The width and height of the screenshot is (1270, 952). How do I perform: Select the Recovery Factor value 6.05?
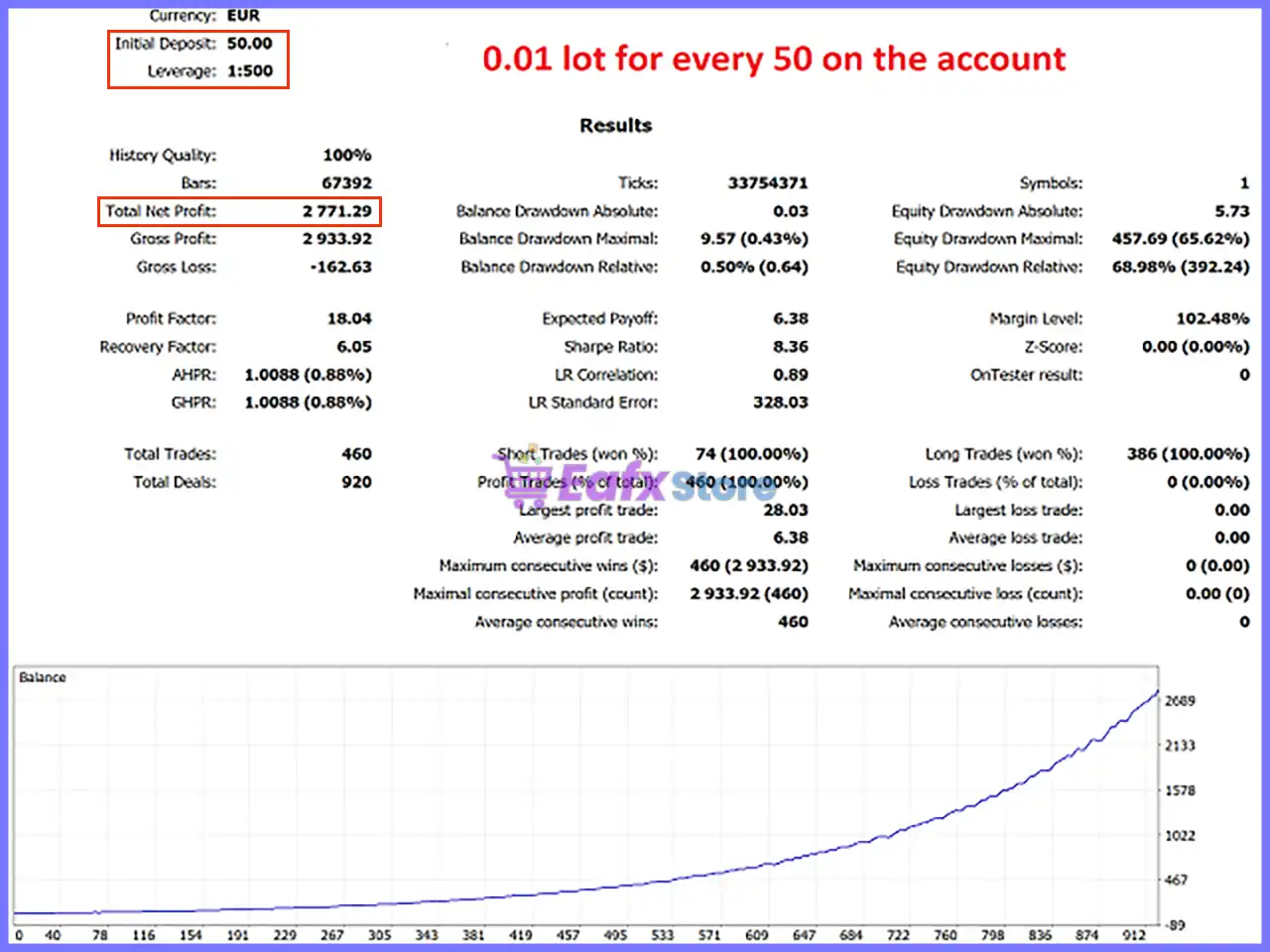[354, 347]
